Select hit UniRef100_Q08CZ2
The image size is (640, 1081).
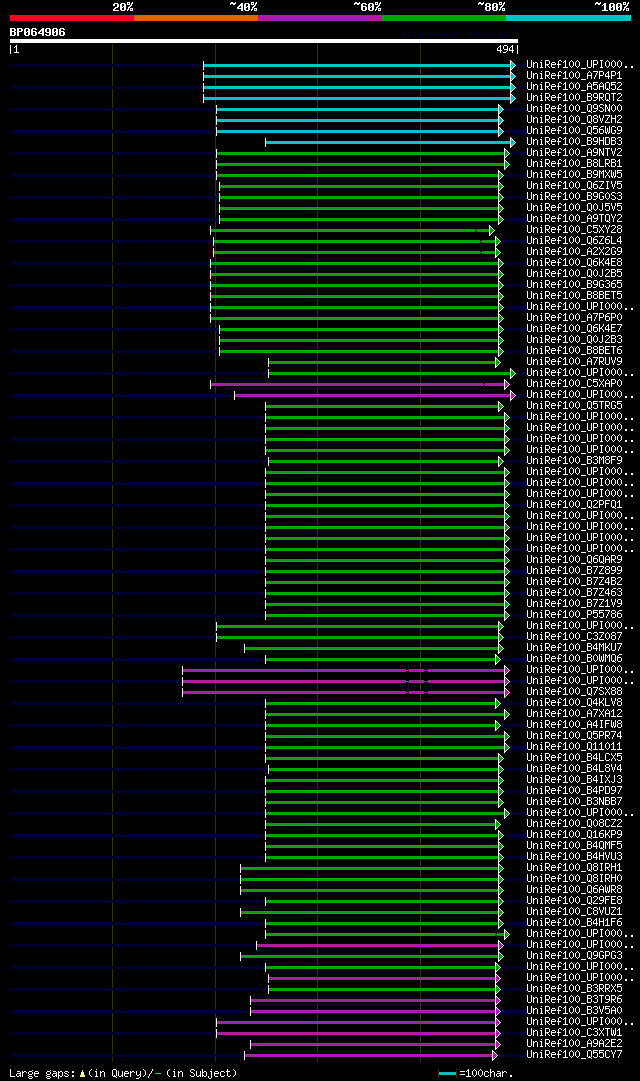(x=574, y=823)
